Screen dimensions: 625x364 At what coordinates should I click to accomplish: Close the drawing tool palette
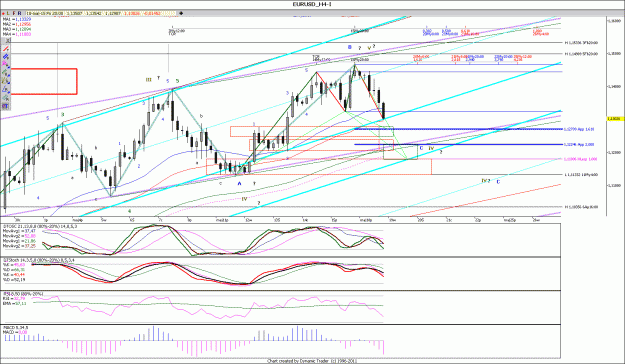8,41
